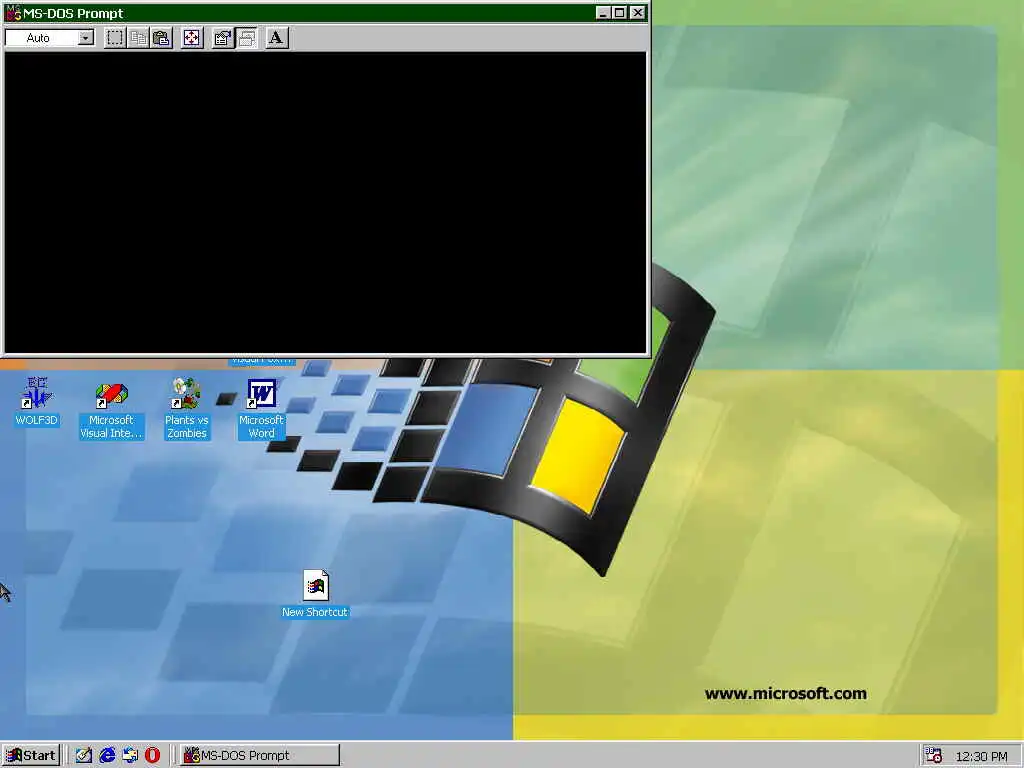Image resolution: width=1024 pixels, height=768 pixels.
Task: Click the 'New Shortcut' icon label
Action: pos(315,612)
